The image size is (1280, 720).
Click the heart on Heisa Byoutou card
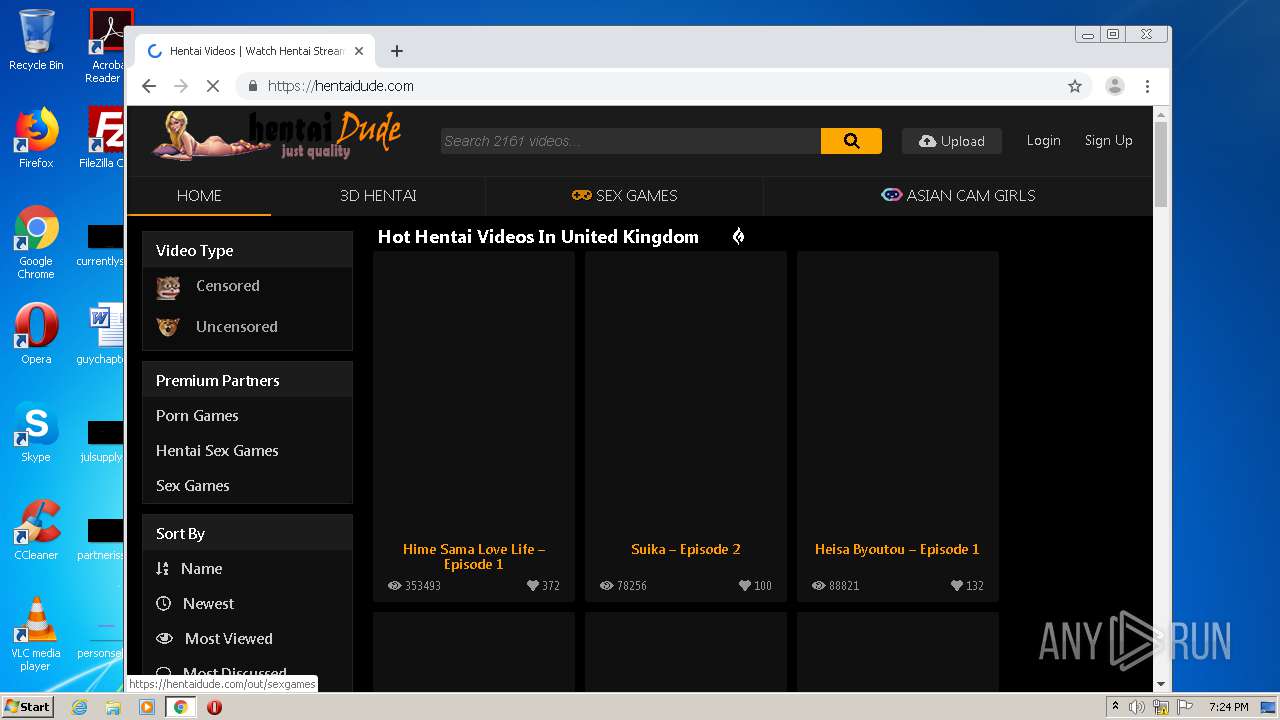[957, 586]
